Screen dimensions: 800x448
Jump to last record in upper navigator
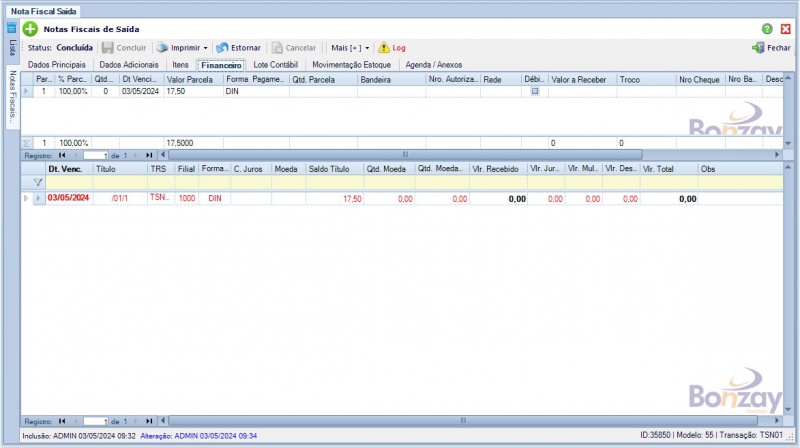coord(149,155)
